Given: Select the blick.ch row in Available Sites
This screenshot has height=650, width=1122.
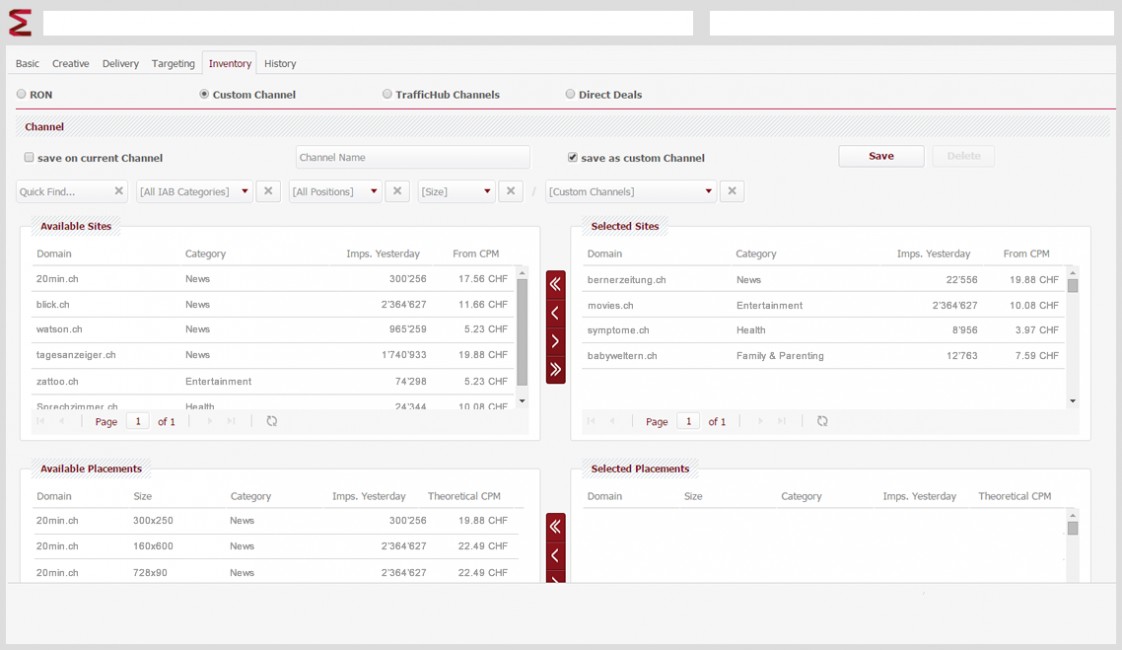Looking at the screenshot, I should 273,304.
